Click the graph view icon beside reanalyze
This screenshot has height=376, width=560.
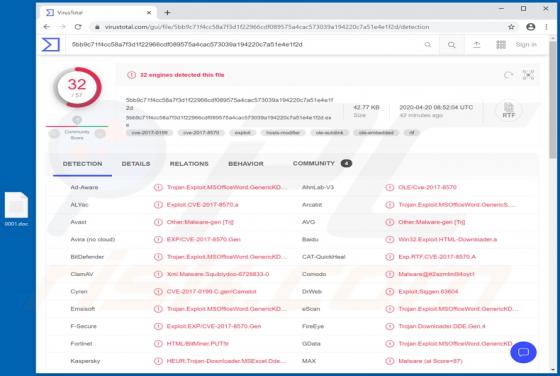point(528,75)
